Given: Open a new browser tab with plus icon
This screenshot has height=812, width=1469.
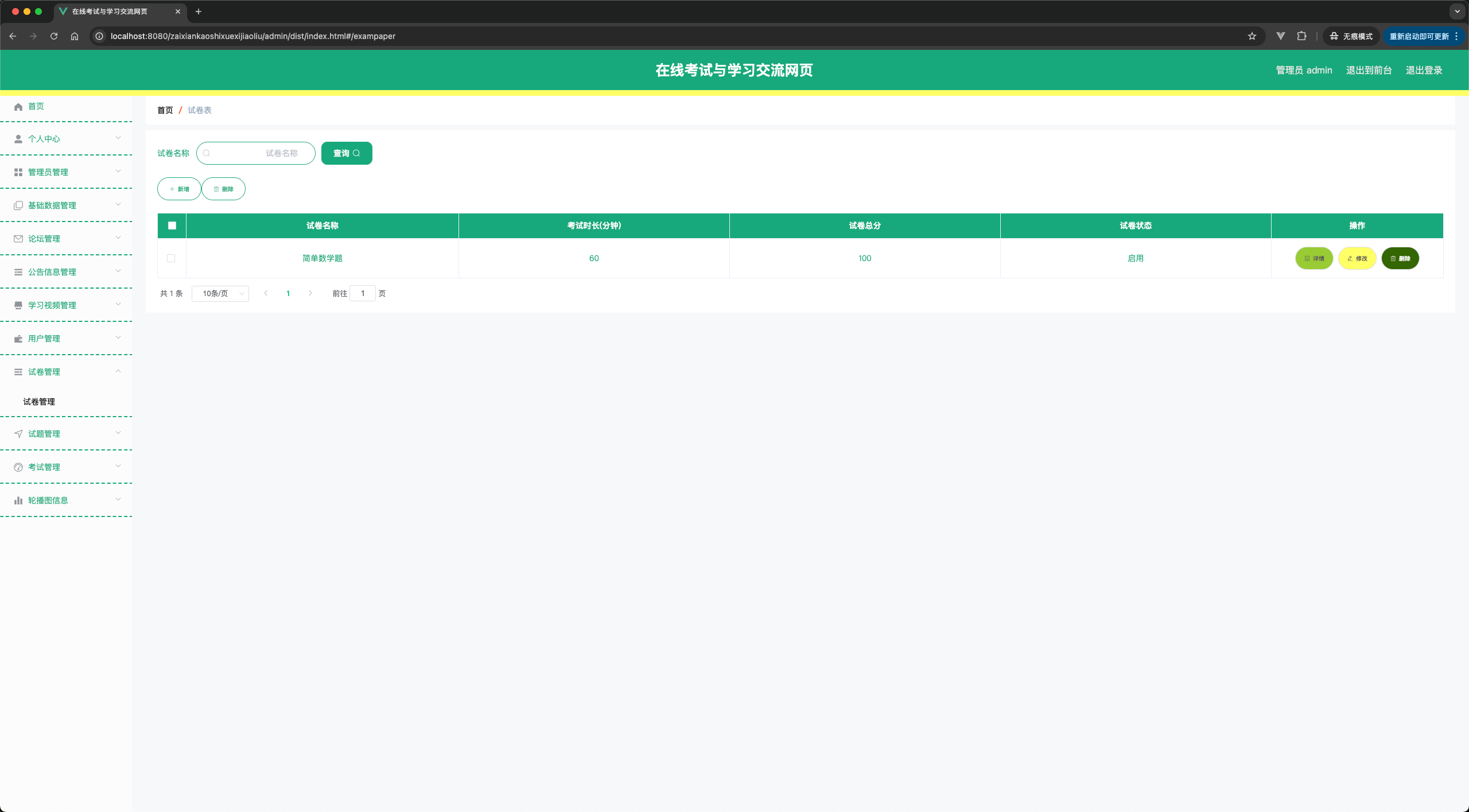Looking at the screenshot, I should click(199, 11).
